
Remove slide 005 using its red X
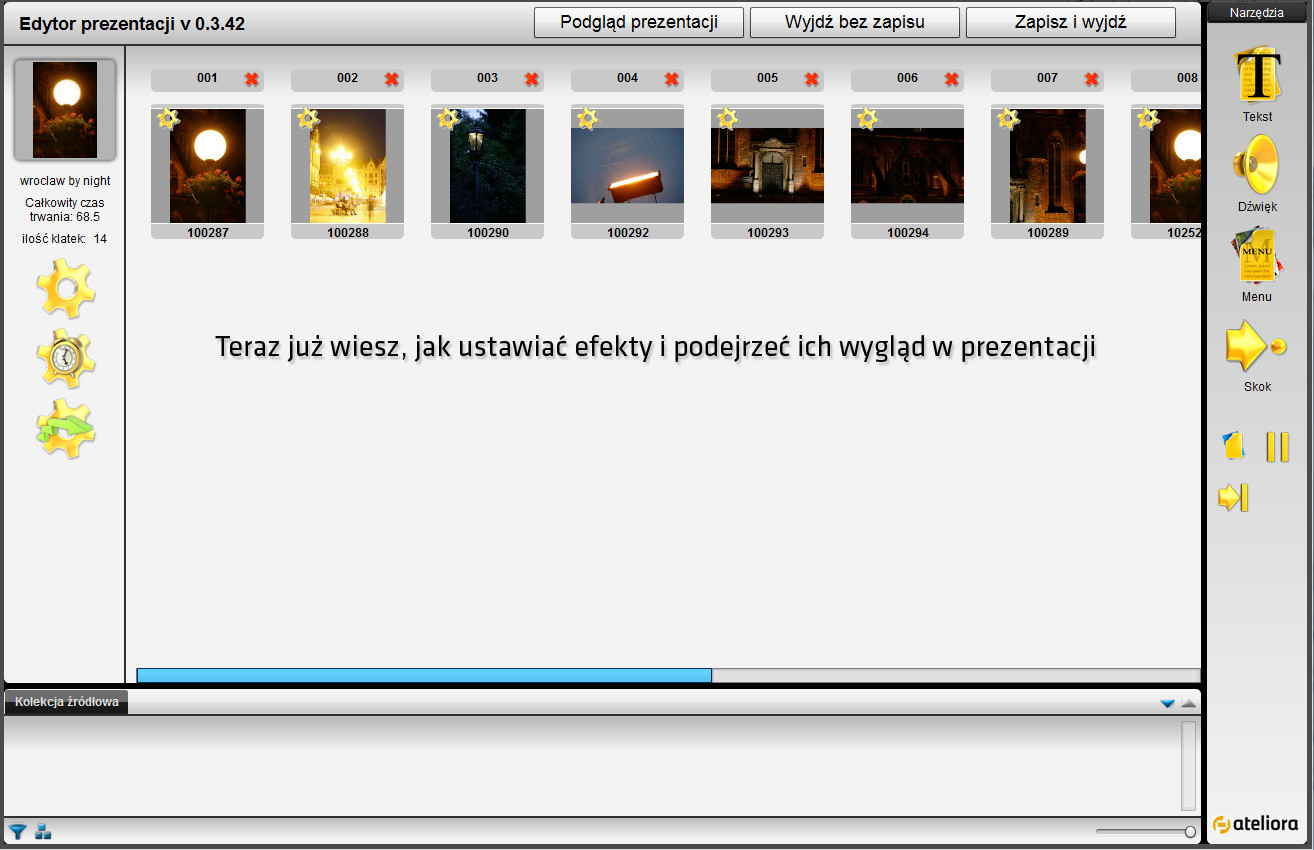(811, 79)
